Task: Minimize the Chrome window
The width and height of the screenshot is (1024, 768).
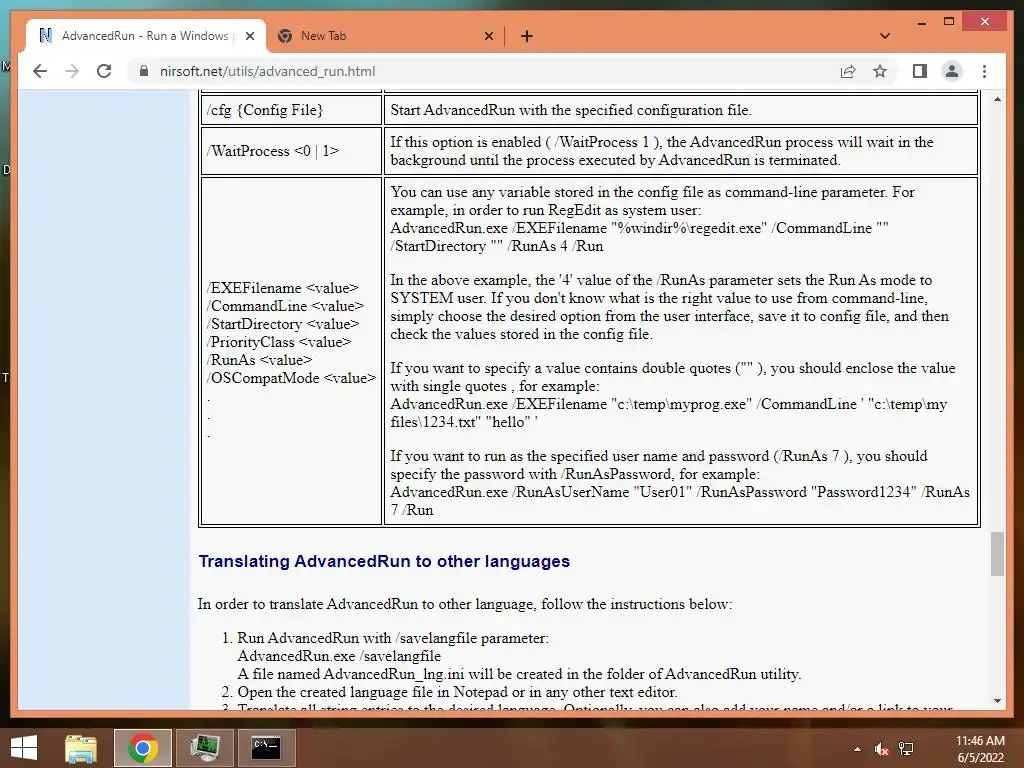Action: [921, 22]
